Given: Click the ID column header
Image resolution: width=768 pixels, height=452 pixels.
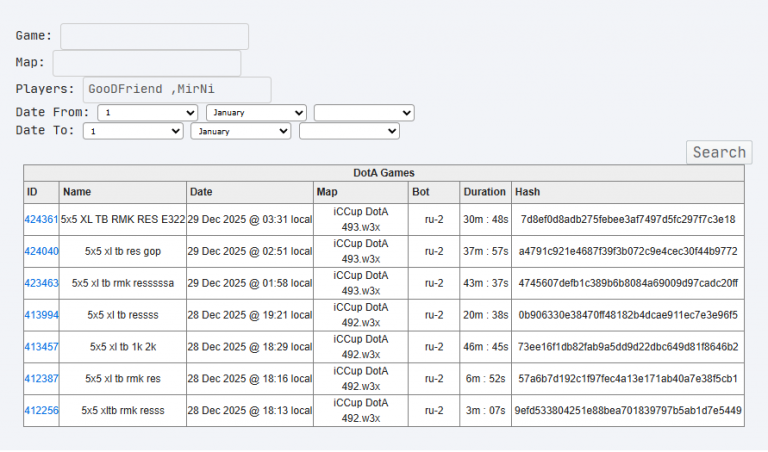Looking at the screenshot, I should pos(42,192).
